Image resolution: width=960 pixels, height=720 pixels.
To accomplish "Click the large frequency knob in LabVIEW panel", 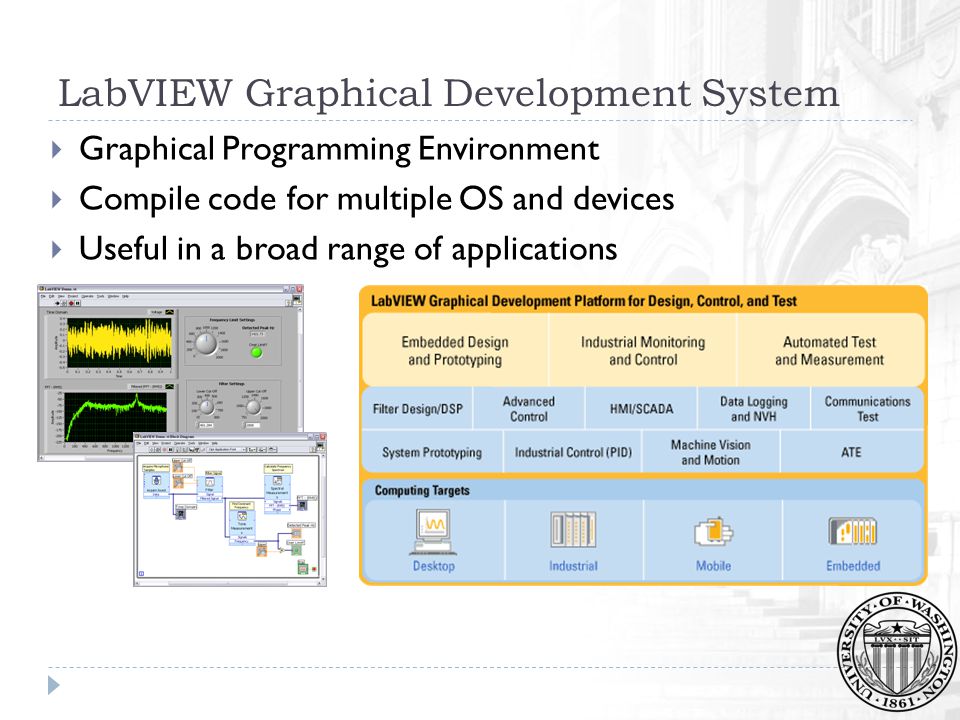I will coord(206,343).
